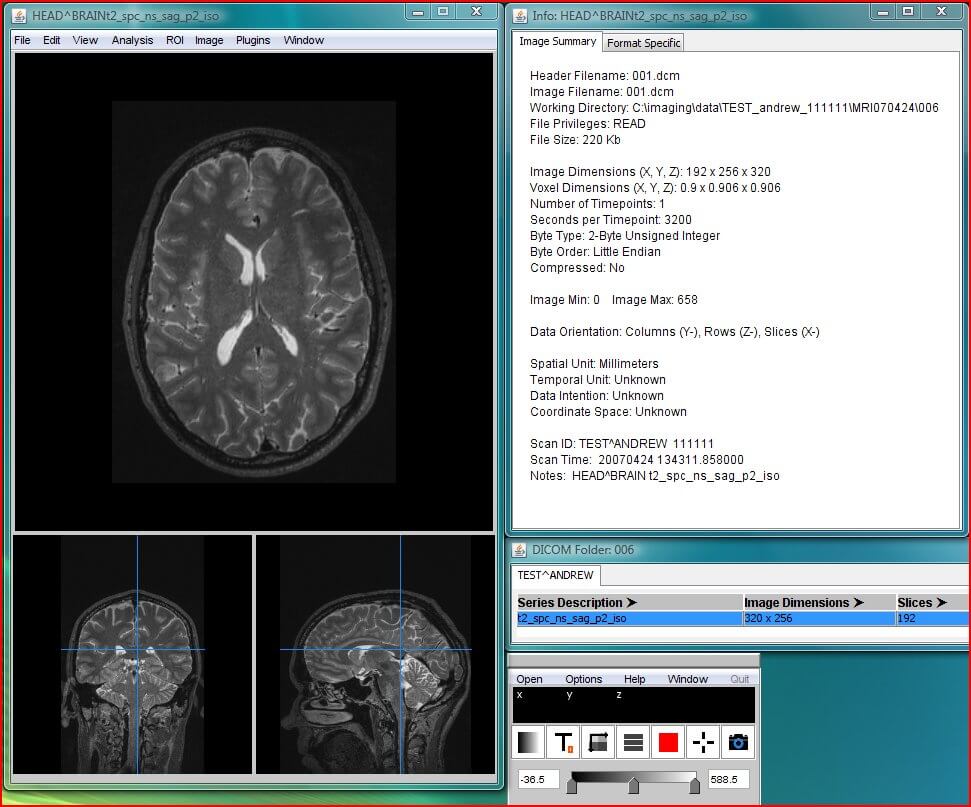Select the text annotation T icon
The image size is (971, 807).
(x=564, y=742)
